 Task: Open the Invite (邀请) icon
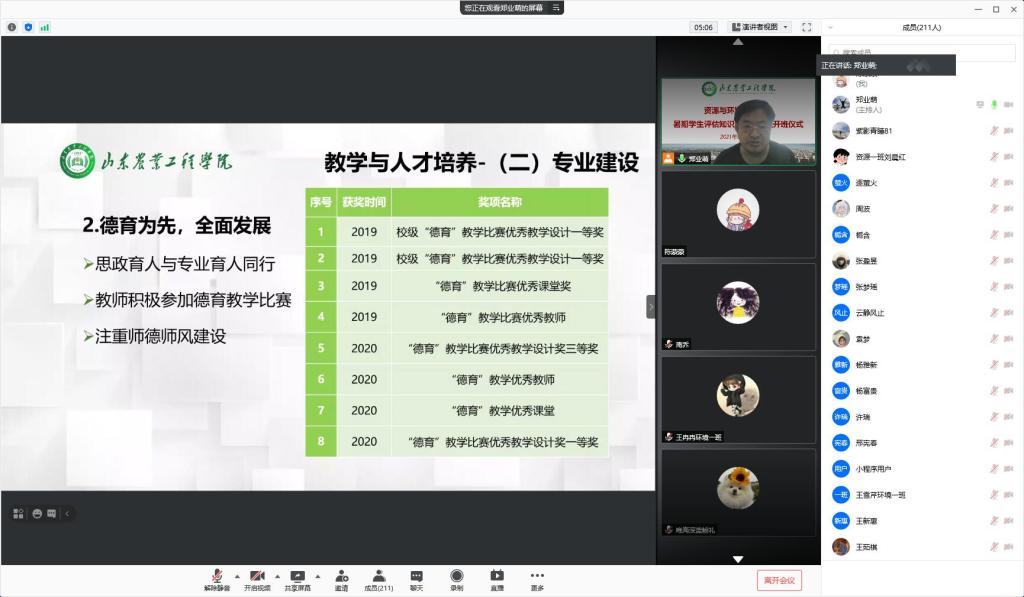[341, 577]
